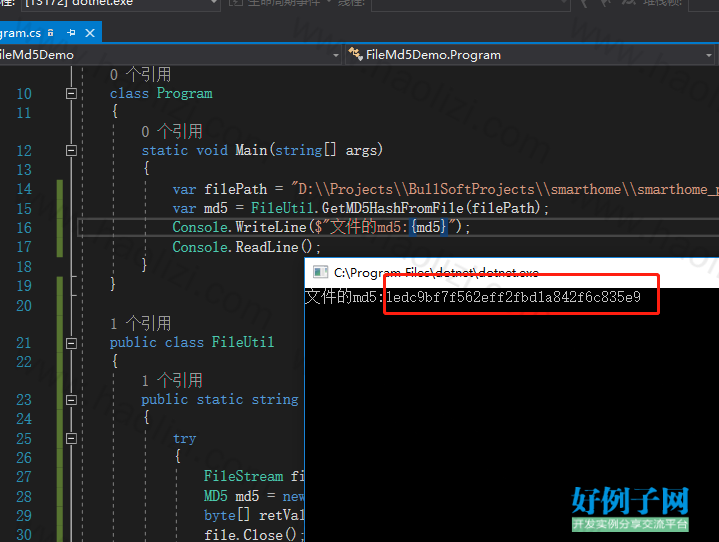The height and width of the screenshot is (542, 719).
Task: Click the try keyword on line 25
Action: click(x=184, y=439)
